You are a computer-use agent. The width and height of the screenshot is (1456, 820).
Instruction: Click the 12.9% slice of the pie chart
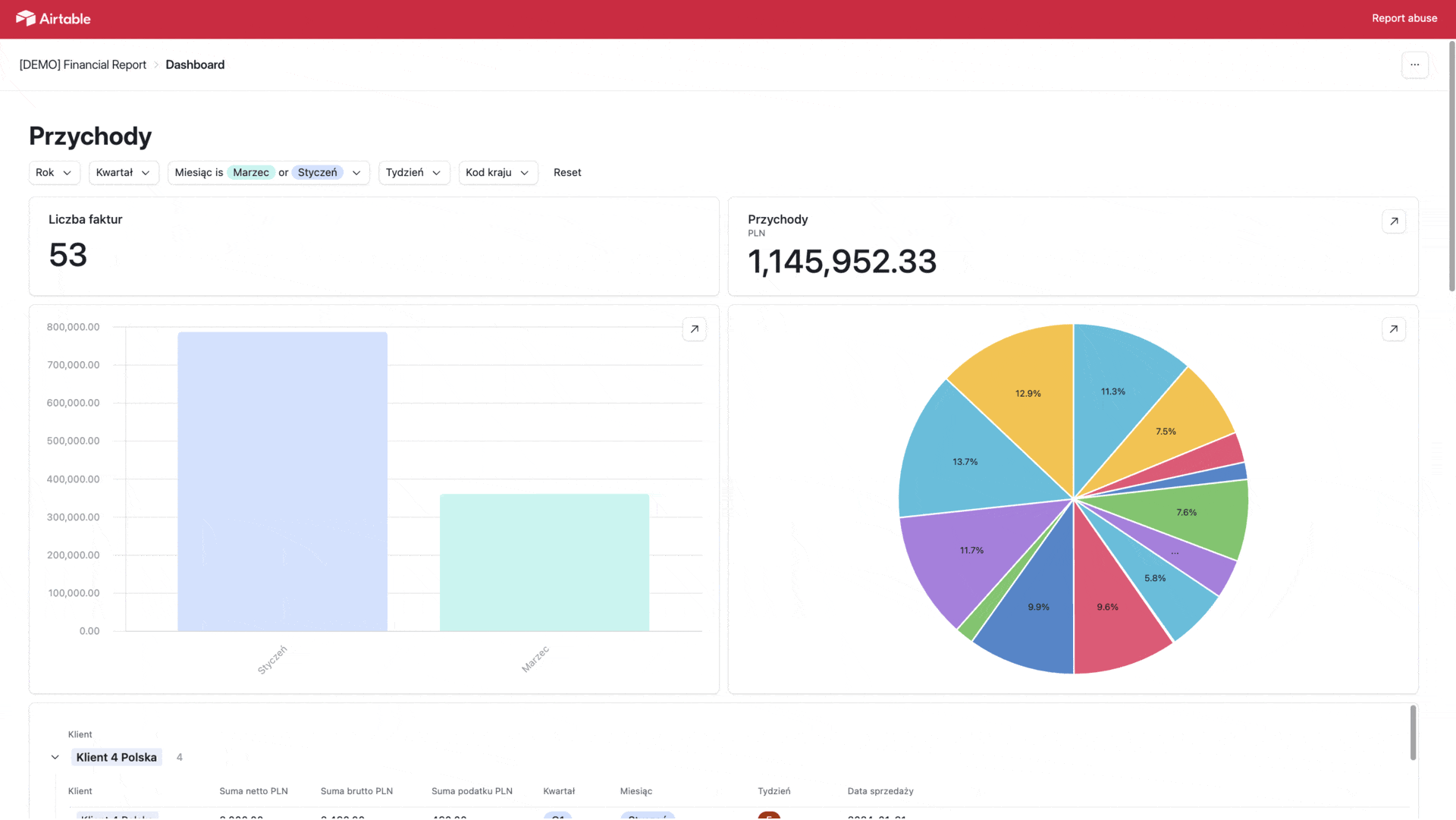1028,393
